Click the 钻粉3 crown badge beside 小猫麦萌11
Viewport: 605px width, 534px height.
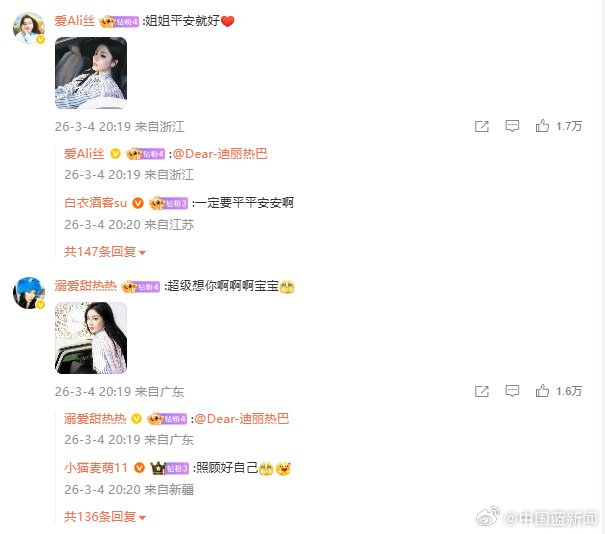pyautogui.click(x=169, y=468)
